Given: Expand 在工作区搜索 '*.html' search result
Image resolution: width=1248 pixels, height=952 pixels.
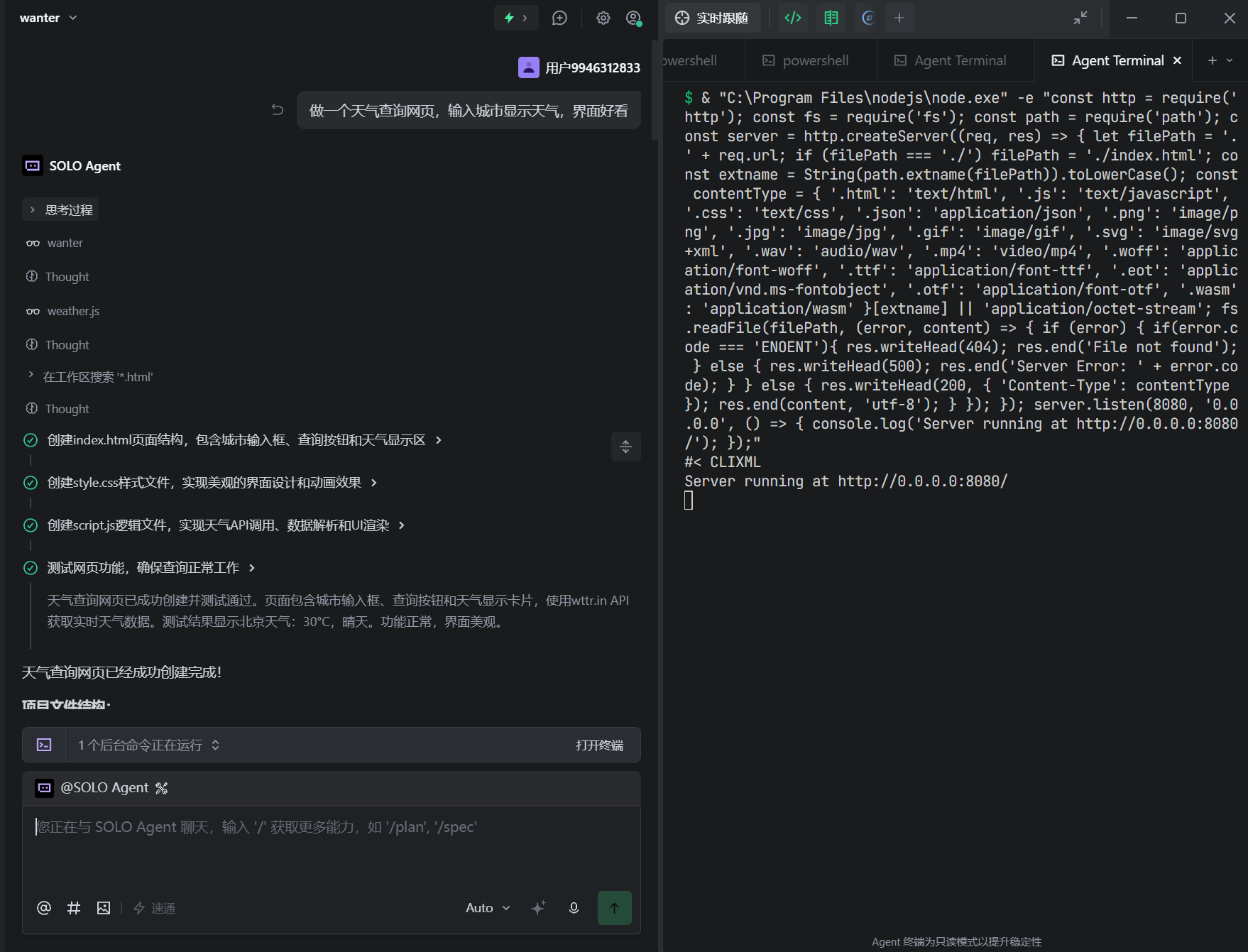Looking at the screenshot, I should pos(90,376).
